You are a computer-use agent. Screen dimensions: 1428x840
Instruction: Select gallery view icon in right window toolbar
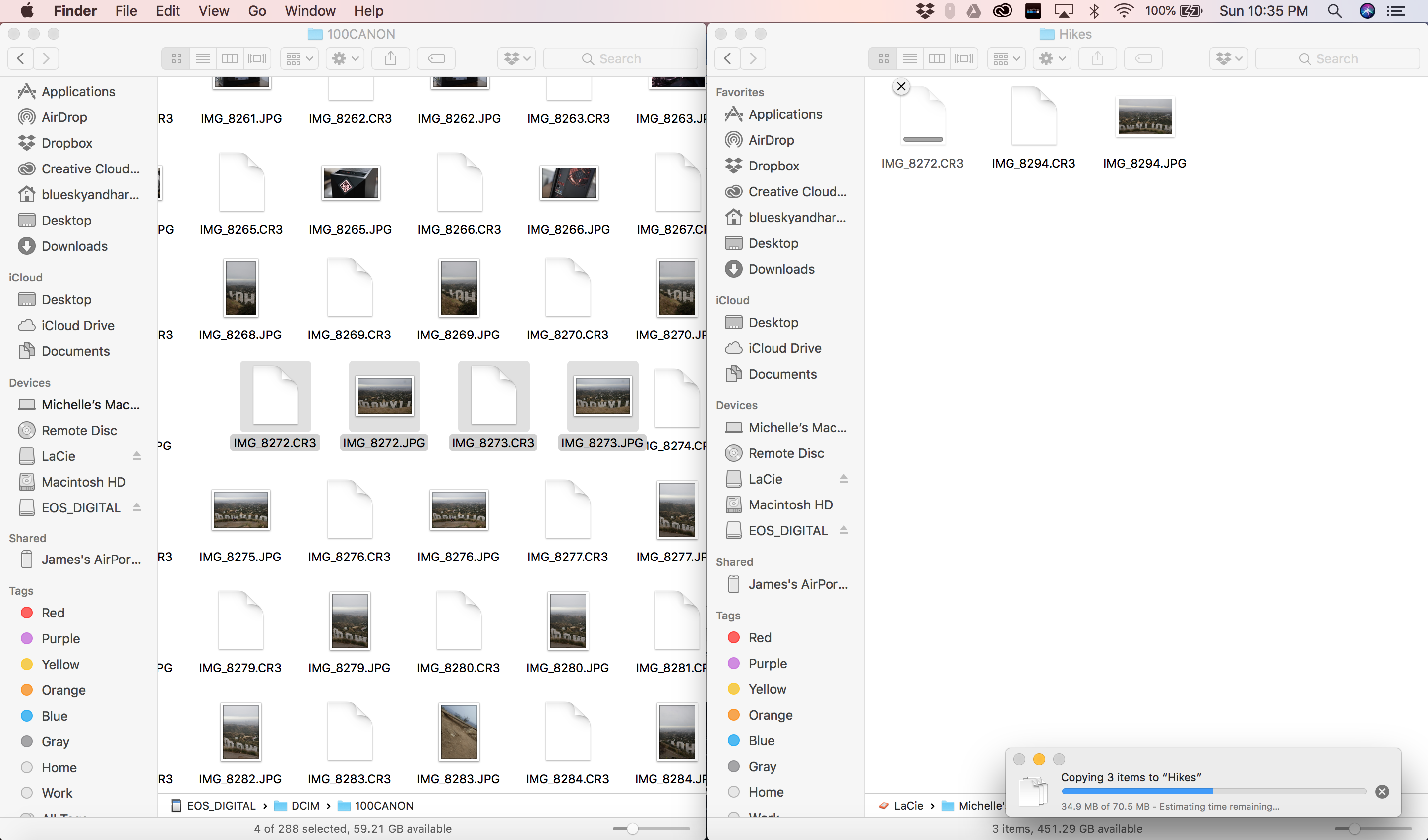[963, 58]
